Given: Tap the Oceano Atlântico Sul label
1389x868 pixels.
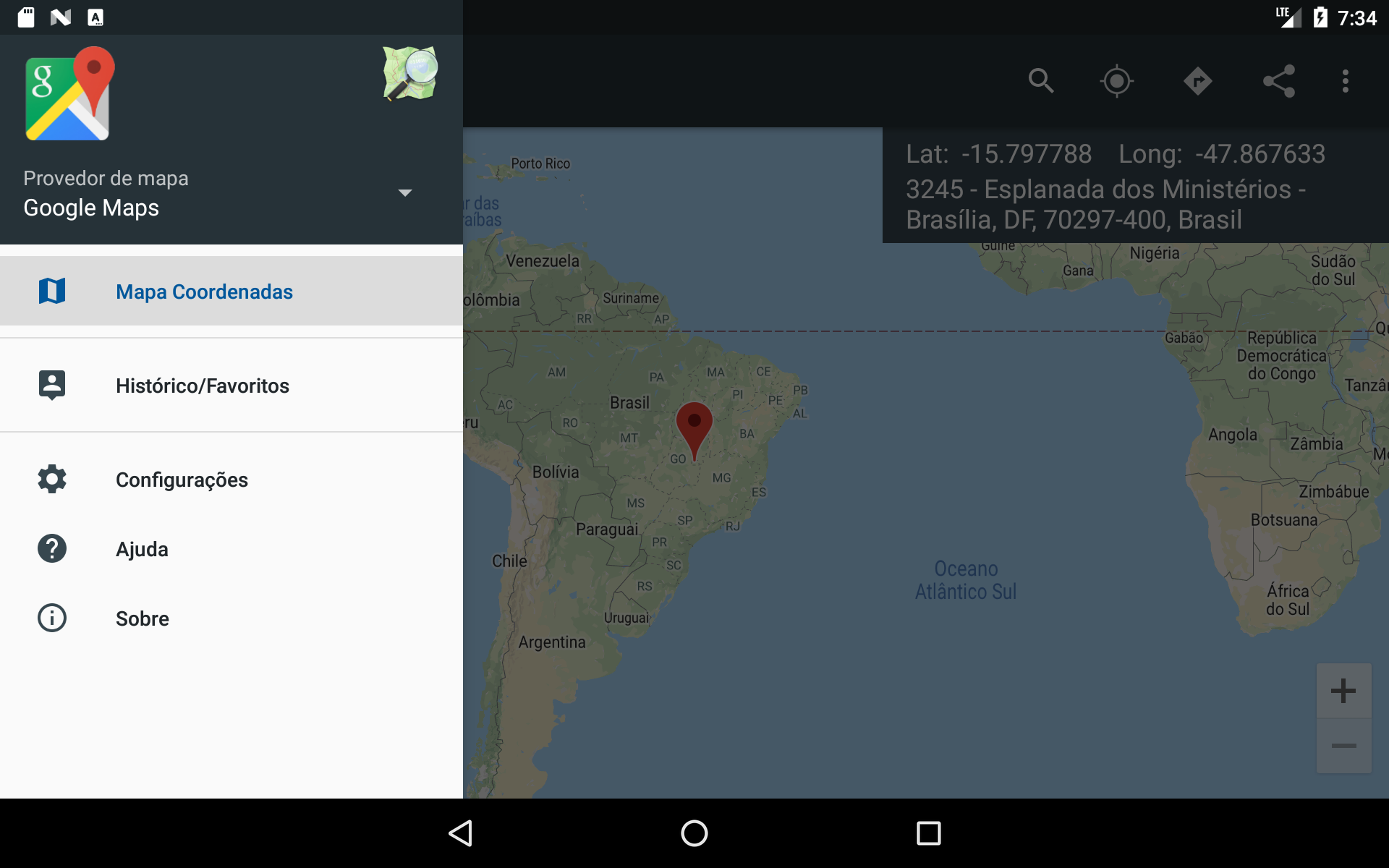Looking at the screenshot, I should click(x=966, y=580).
